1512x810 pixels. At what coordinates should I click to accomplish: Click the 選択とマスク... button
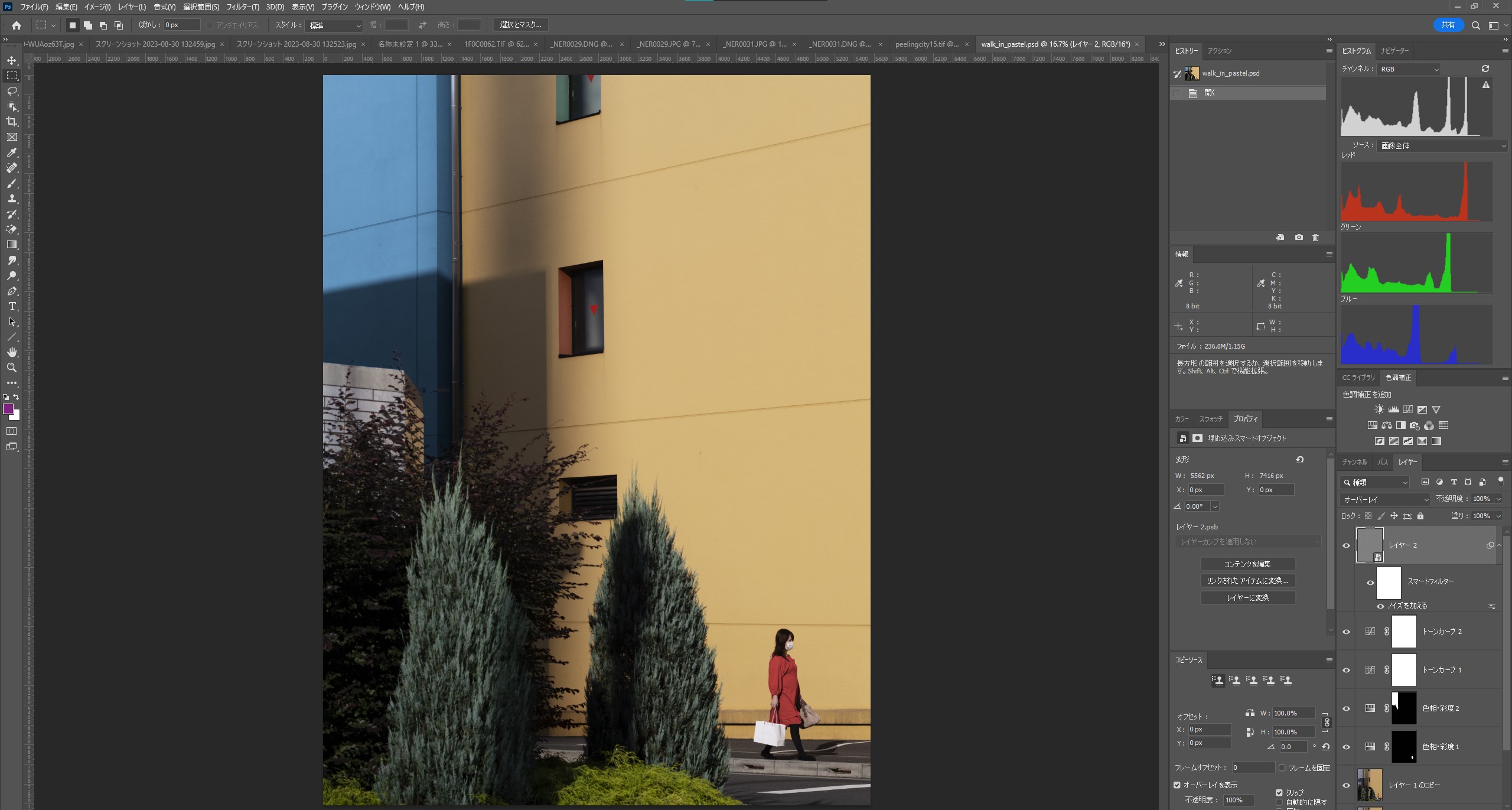pyautogui.click(x=520, y=25)
